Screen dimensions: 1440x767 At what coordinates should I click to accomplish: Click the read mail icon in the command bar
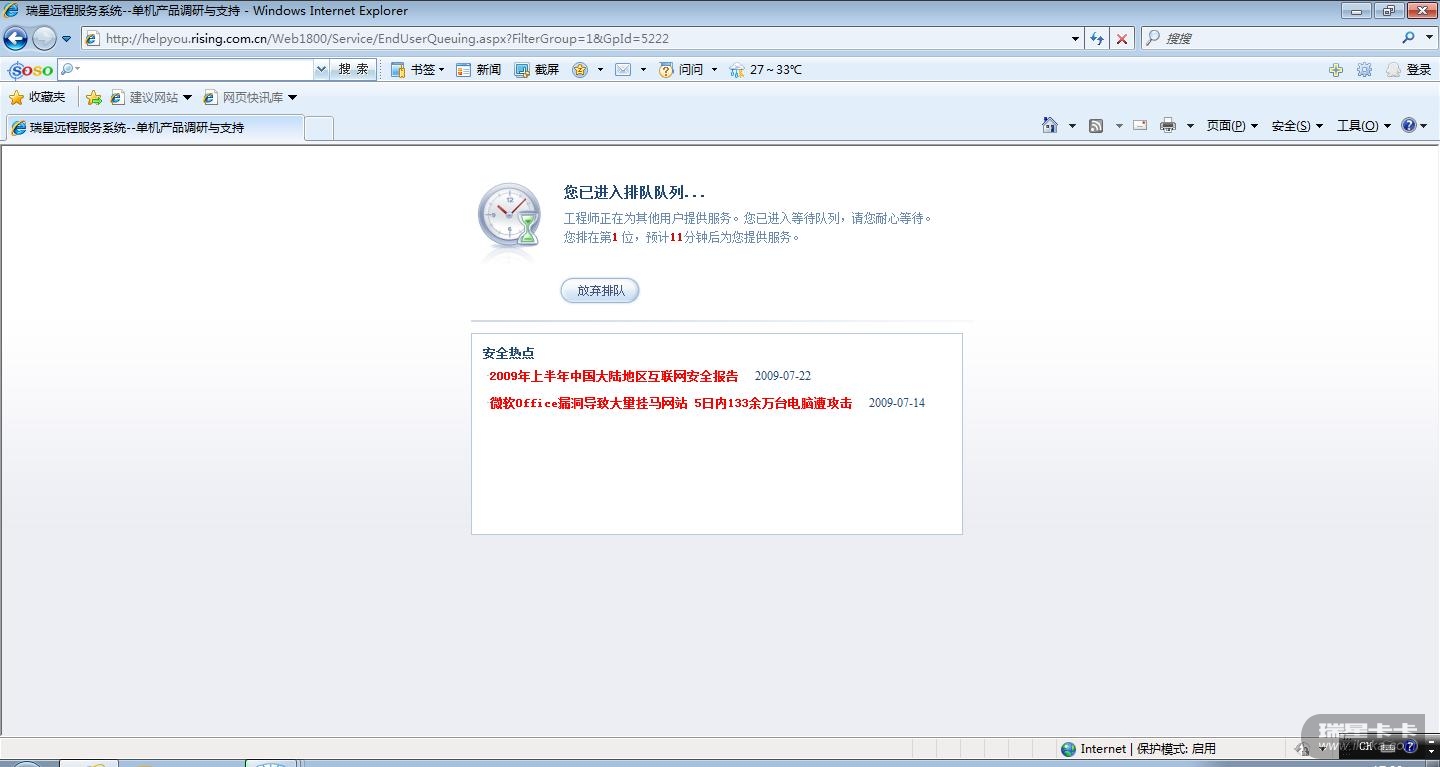1140,126
